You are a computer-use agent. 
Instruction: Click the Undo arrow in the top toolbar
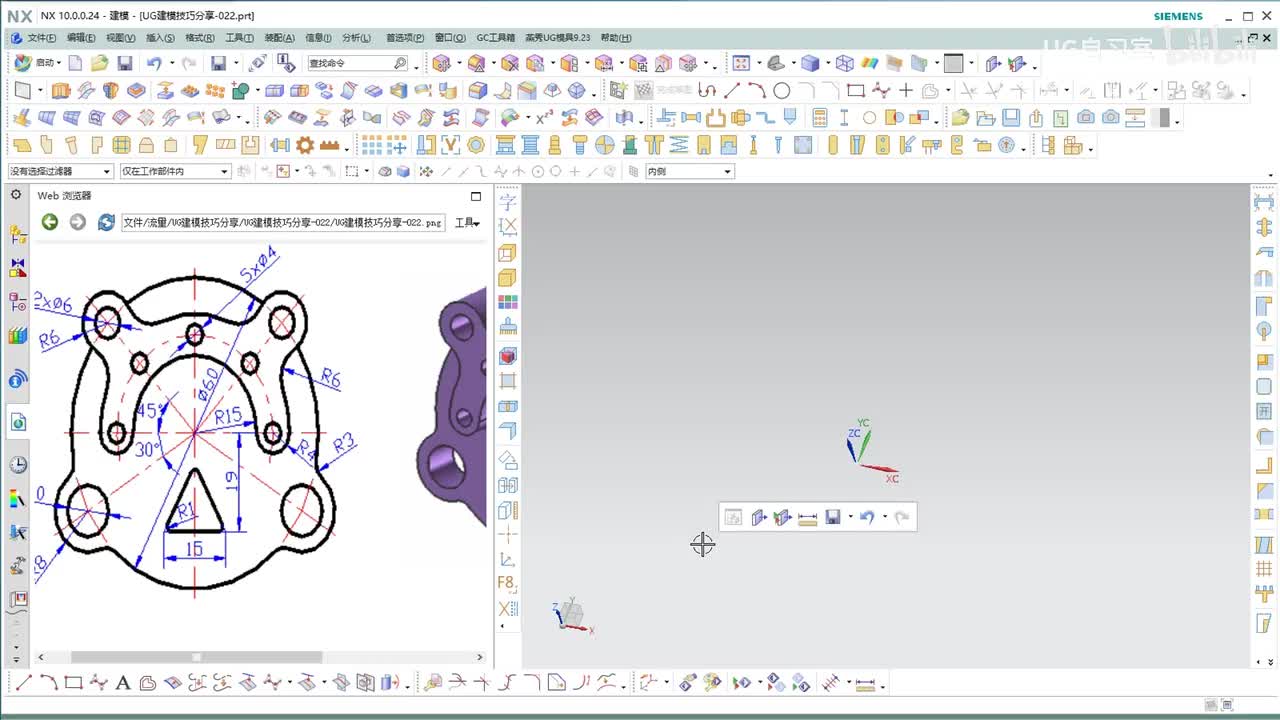click(x=153, y=63)
